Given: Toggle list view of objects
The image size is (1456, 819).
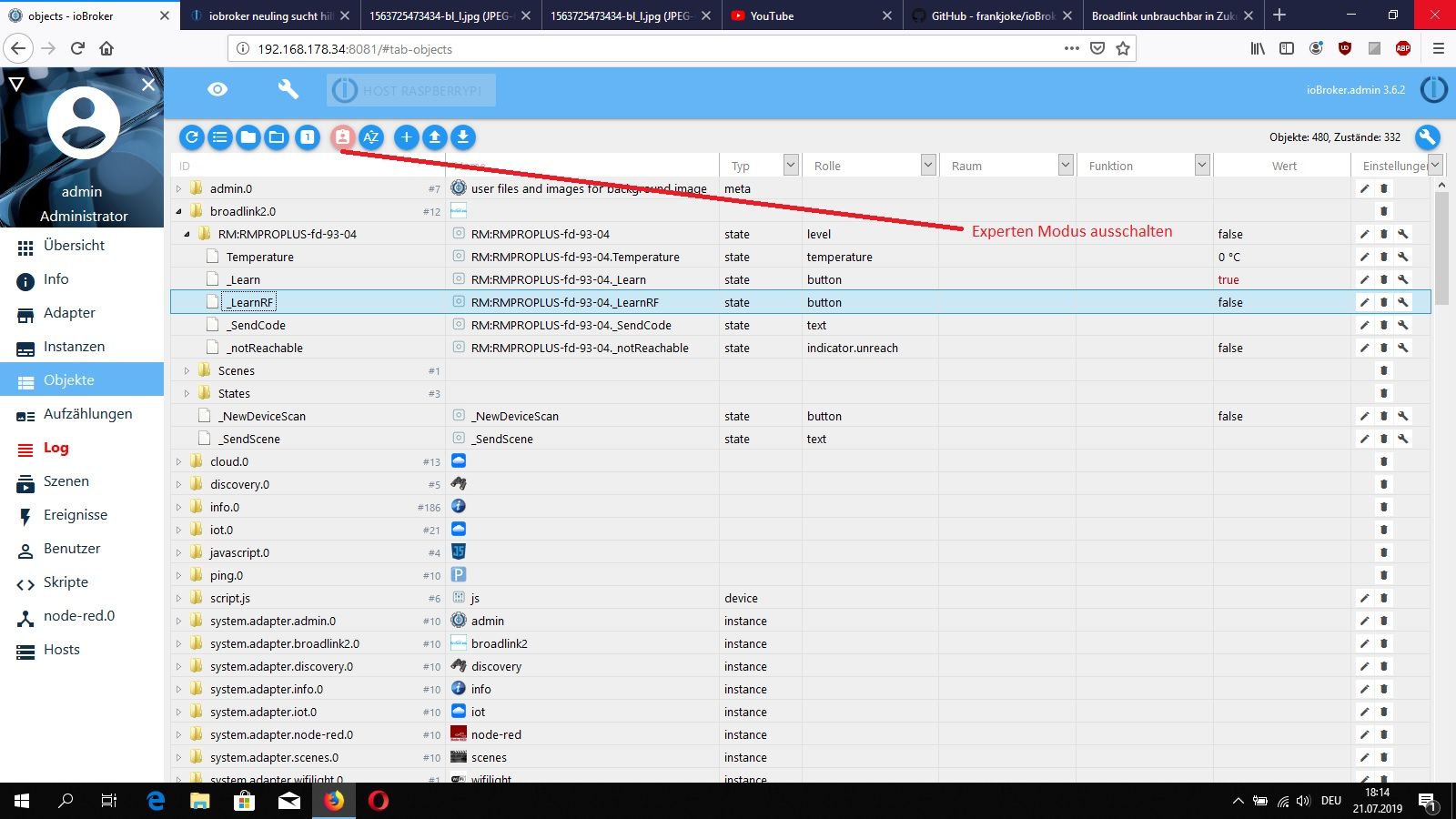Looking at the screenshot, I should [220, 137].
